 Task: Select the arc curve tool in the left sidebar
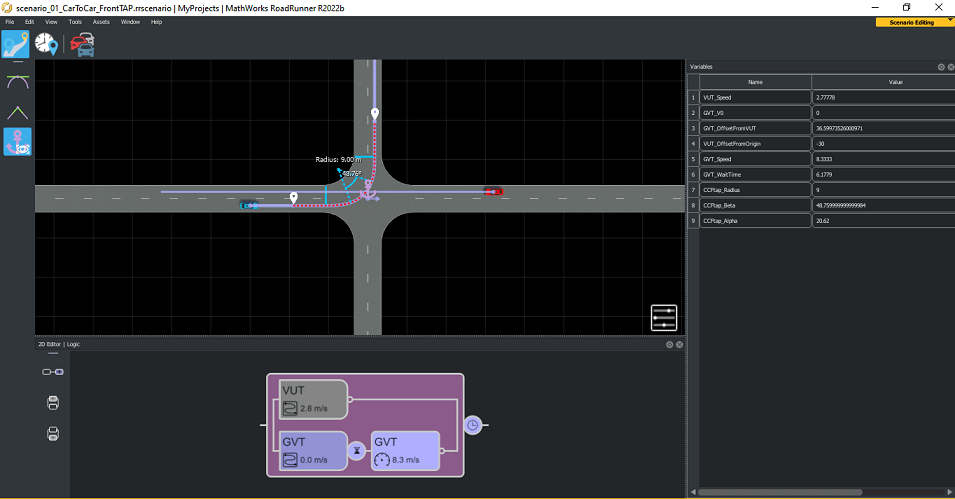click(17, 81)
